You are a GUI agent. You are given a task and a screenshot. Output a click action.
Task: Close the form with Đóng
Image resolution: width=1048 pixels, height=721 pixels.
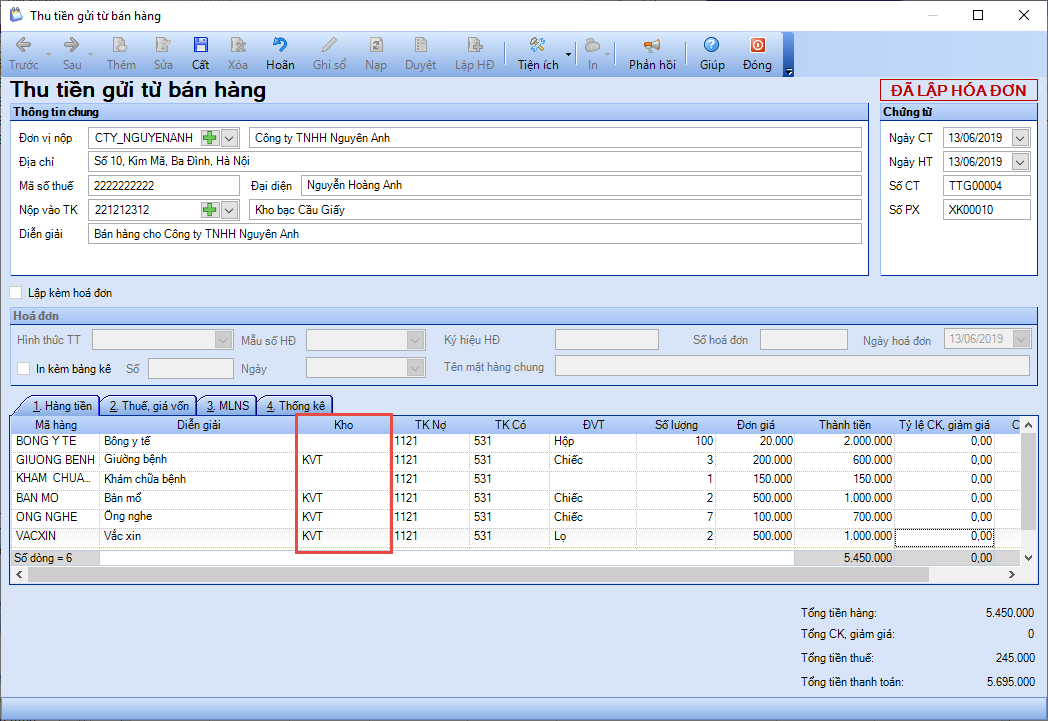(757, 53)
